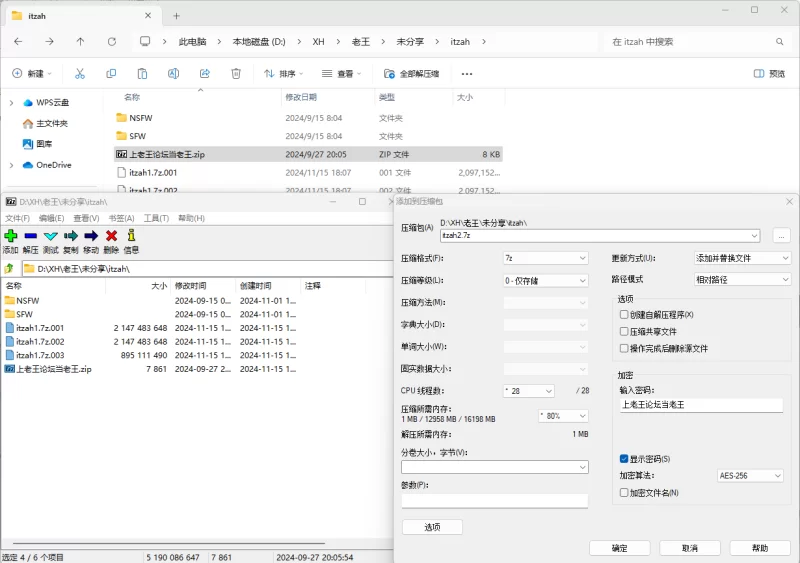Click the 取消 button in the dialog
Screen dimensions: 800x563
689,548
